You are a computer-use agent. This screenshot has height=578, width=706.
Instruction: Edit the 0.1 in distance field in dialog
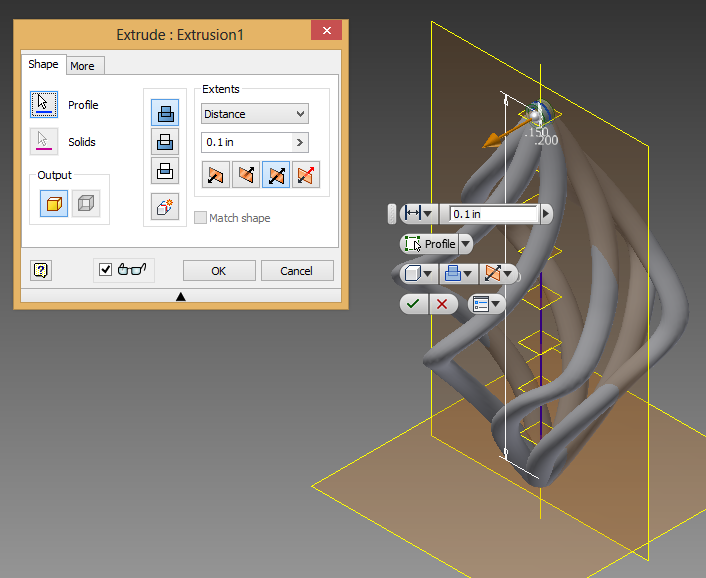click(x=247, y=142)
